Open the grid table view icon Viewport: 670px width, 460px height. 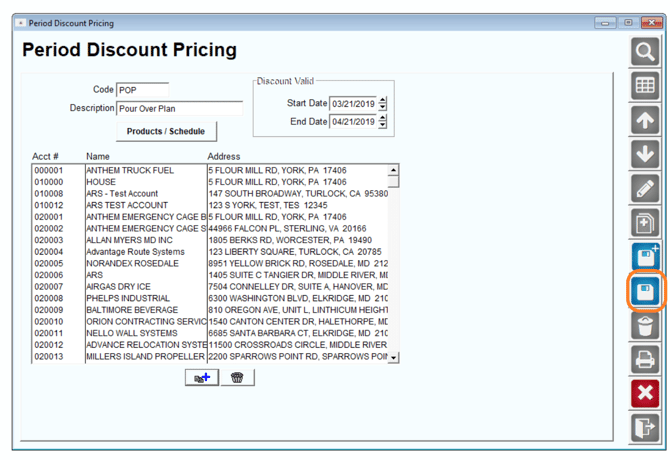tap(645, 85)
